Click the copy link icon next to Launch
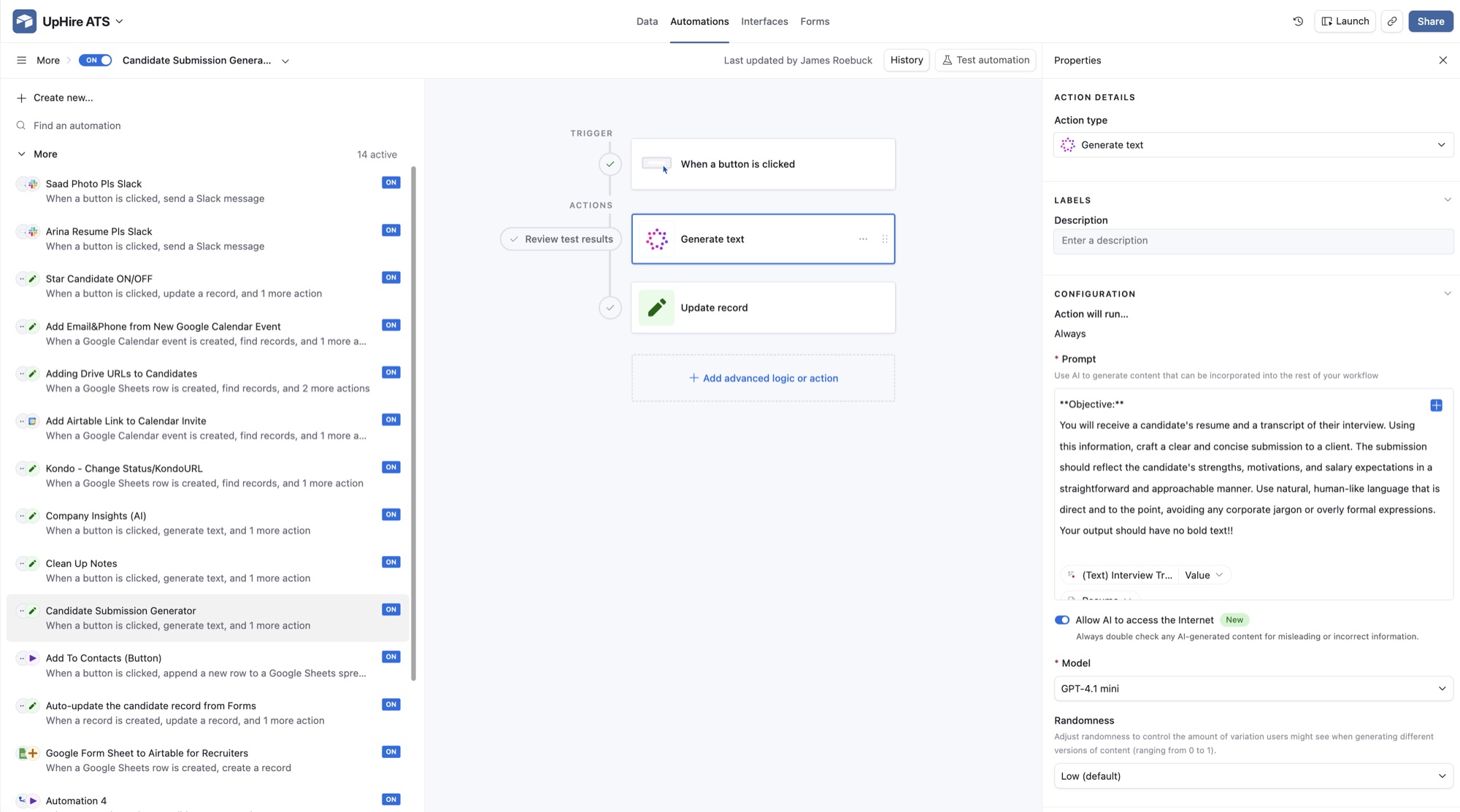The width and height of the screenshot is (1460, 812). [x=1392, y=21]
